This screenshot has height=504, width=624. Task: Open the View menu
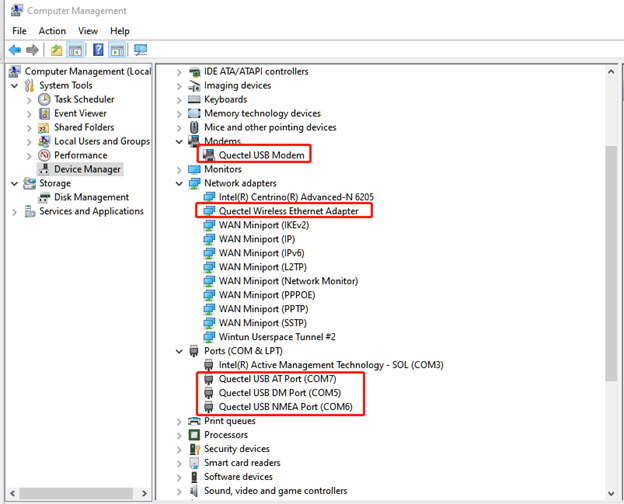click(88, 31)
